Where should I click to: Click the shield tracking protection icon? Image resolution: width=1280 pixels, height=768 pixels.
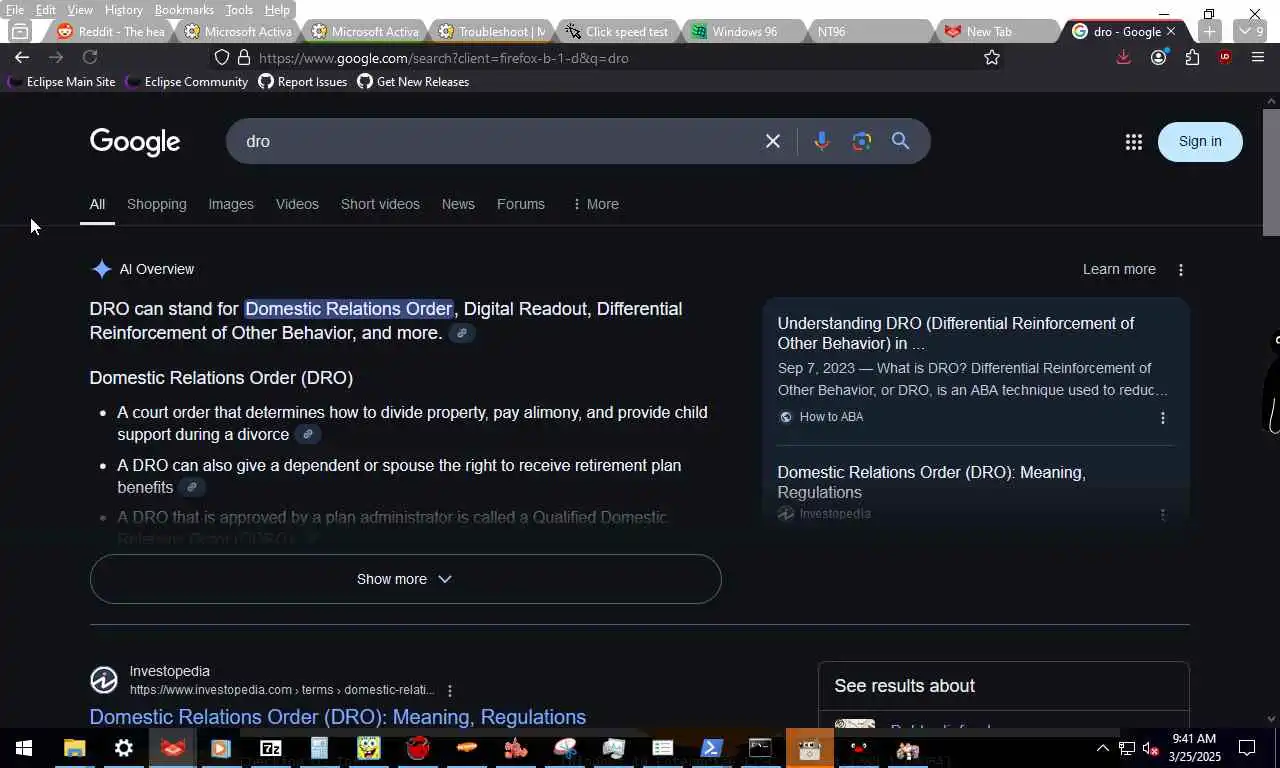[222, 58]
